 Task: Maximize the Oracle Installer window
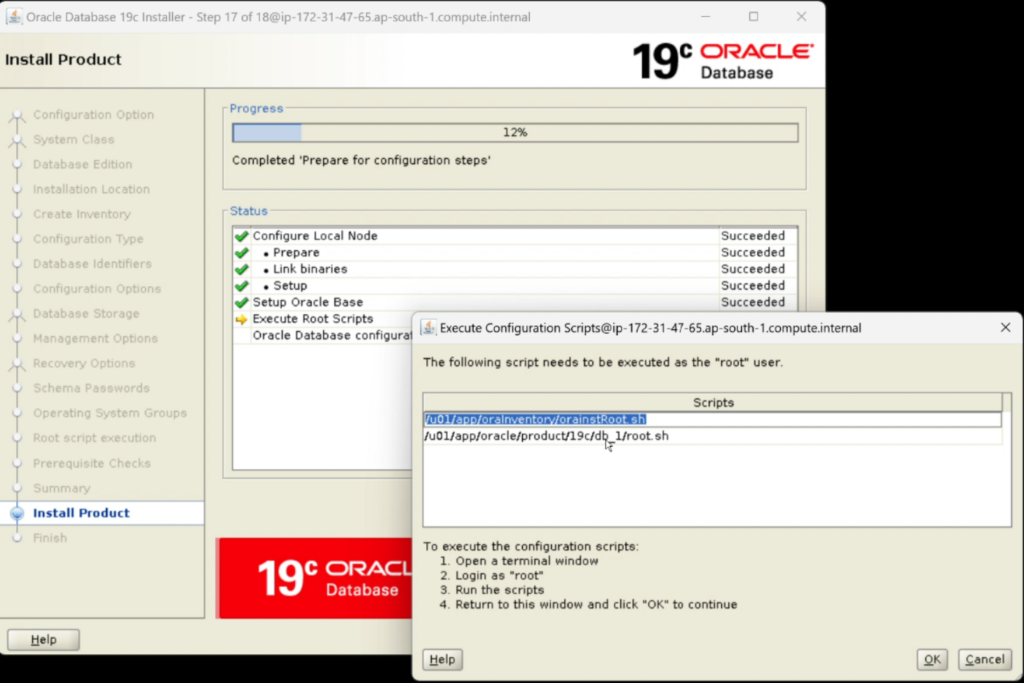coord(754,17)
